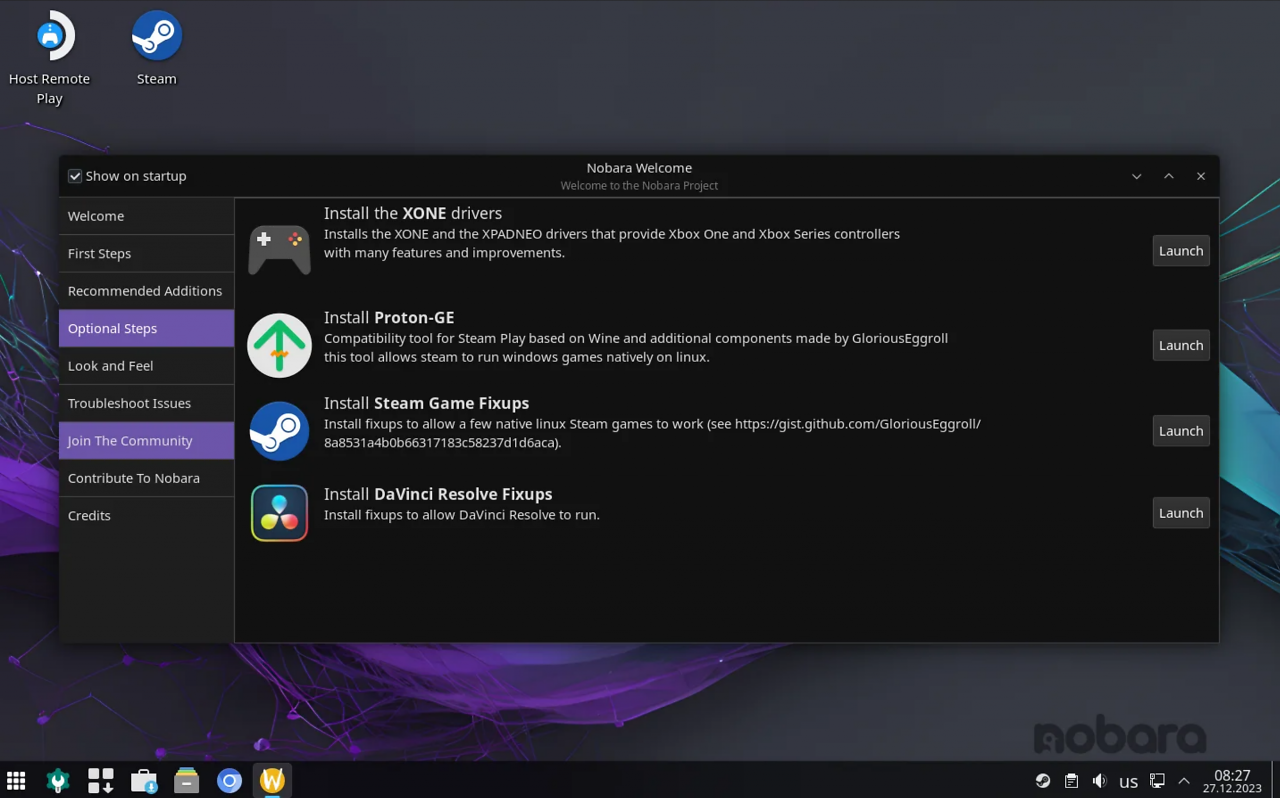Select the Optional Steps section
This screenshot has width=1280, height=798.
(x=146, y=328)
